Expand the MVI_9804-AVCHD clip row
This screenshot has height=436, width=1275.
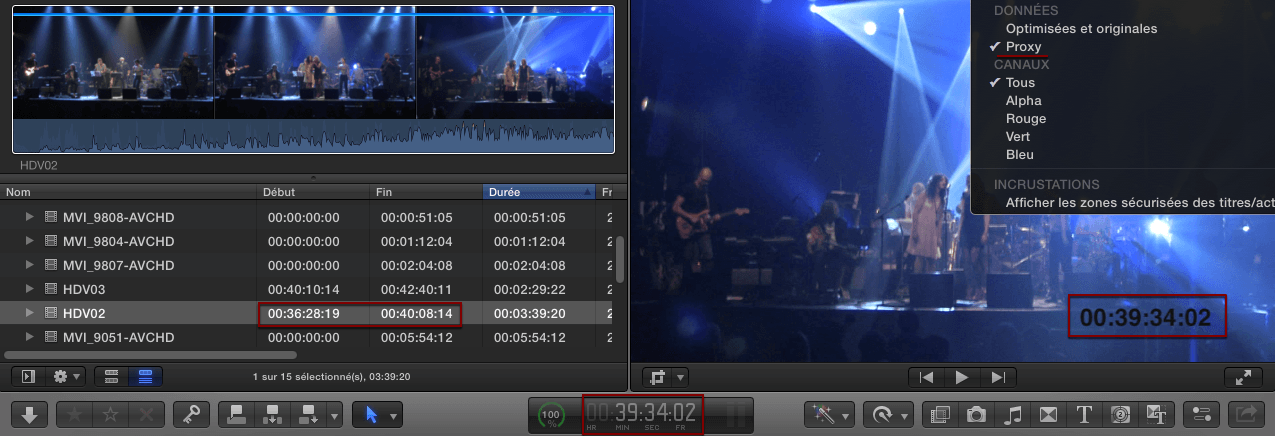click(x=29, y=241)
